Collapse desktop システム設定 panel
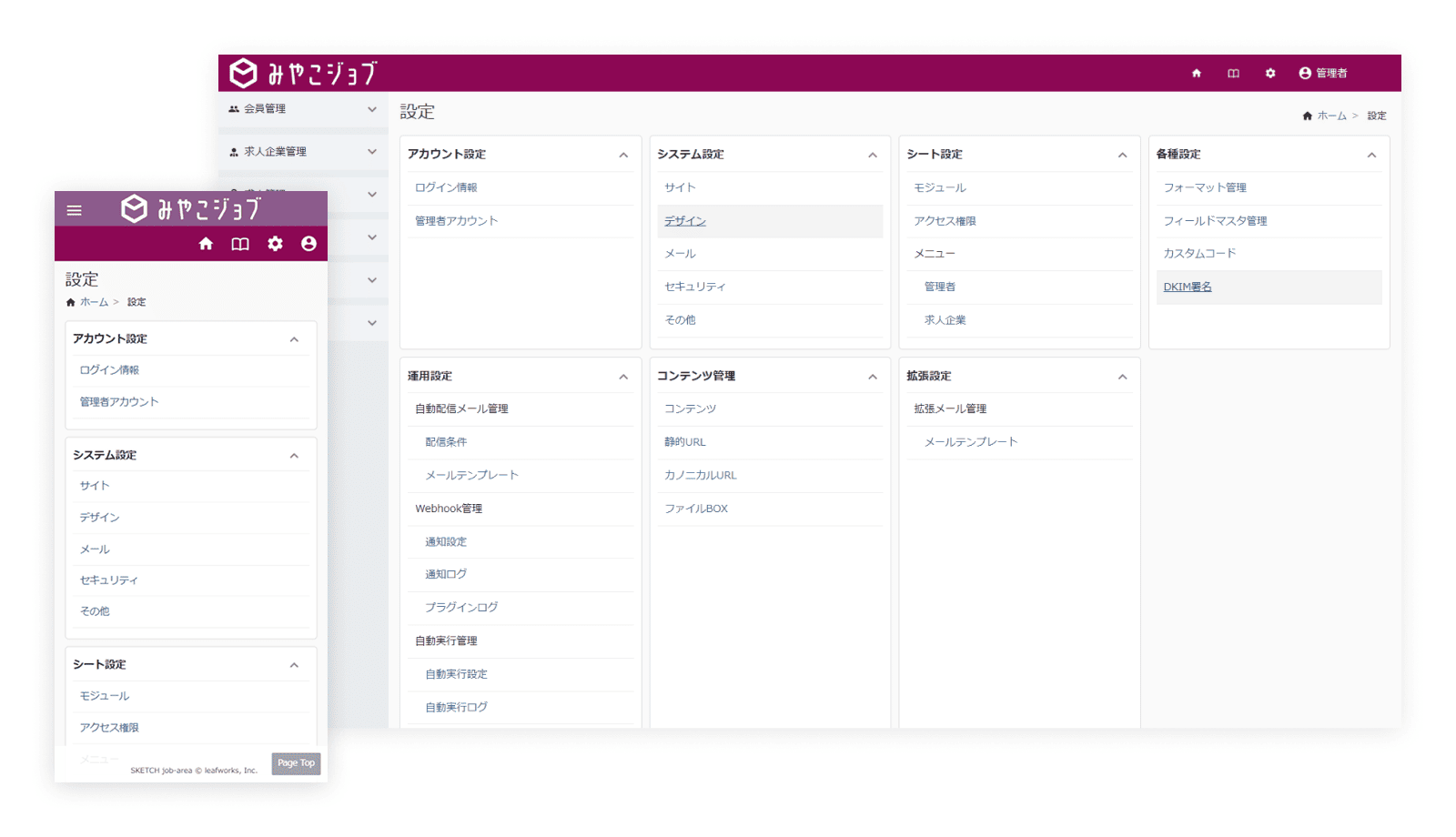This screenshot has width=1456, height=837. click(873, 156)
